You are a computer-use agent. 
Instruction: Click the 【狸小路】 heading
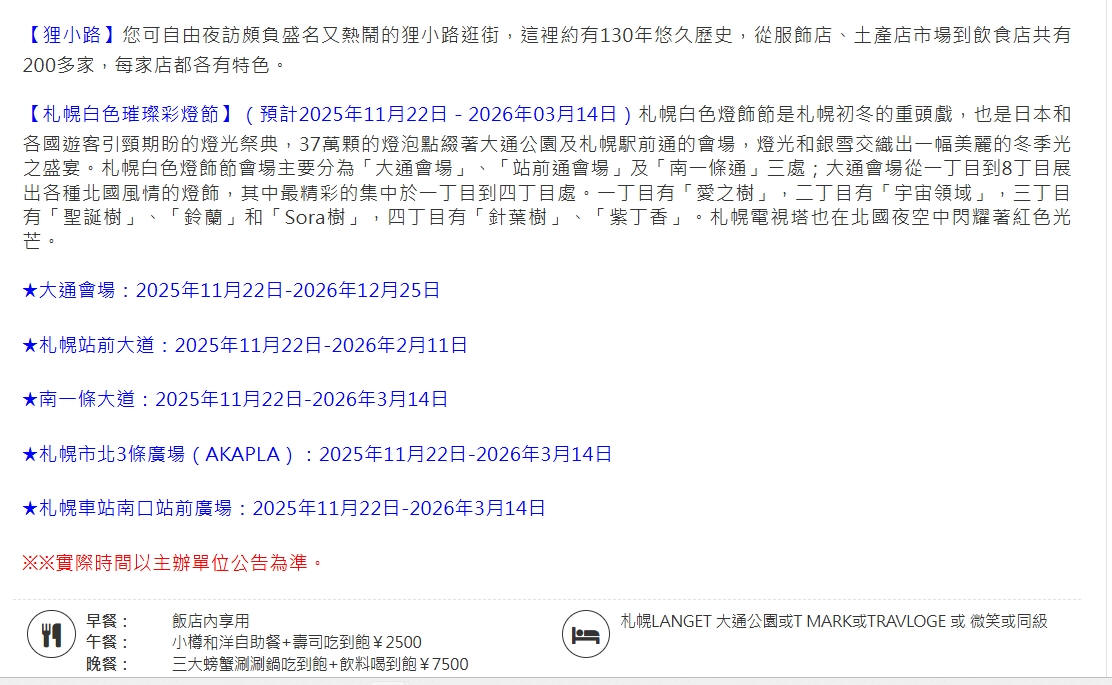click(71, 35)
